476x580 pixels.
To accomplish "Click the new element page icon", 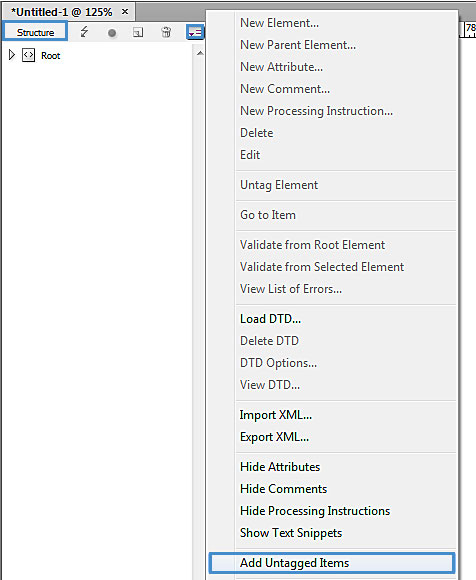I will point(138,33).
